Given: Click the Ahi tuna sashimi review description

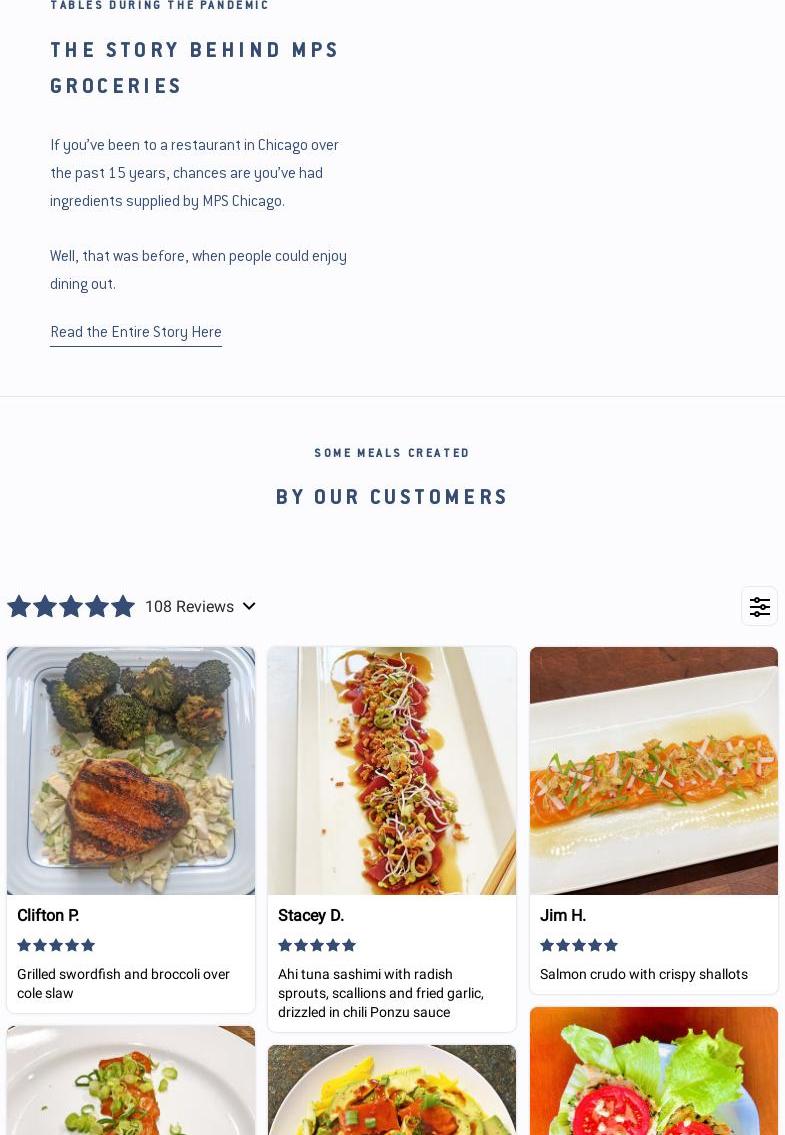Looking at the screenshot, I should (380, 993).
